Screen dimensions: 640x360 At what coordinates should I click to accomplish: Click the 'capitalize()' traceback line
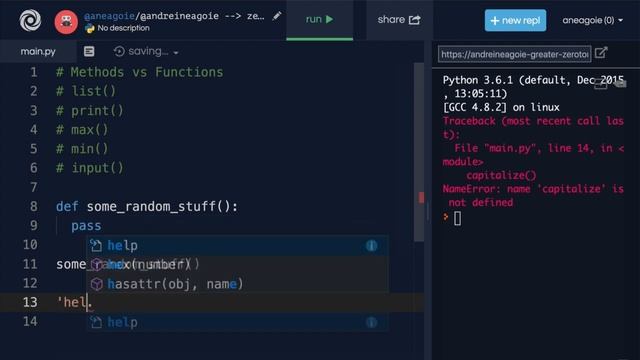[x=501, y=176]
